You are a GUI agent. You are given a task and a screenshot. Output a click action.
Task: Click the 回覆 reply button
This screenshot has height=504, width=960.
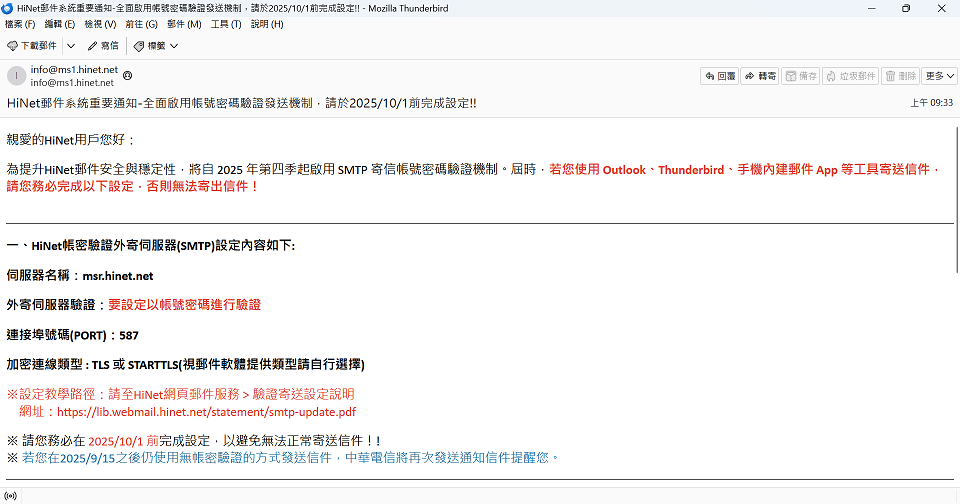click(719, 76)
